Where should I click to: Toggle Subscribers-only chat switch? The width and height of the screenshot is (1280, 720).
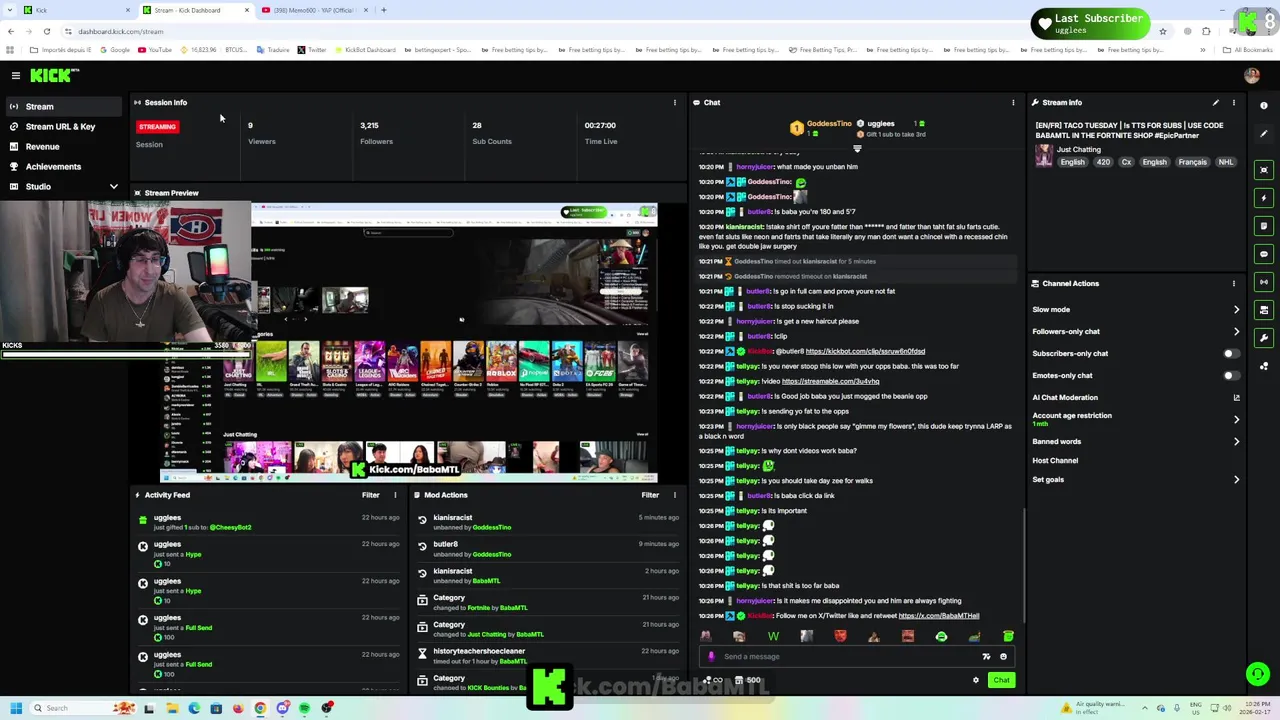pyautogui.click(x=1231, y=353)
